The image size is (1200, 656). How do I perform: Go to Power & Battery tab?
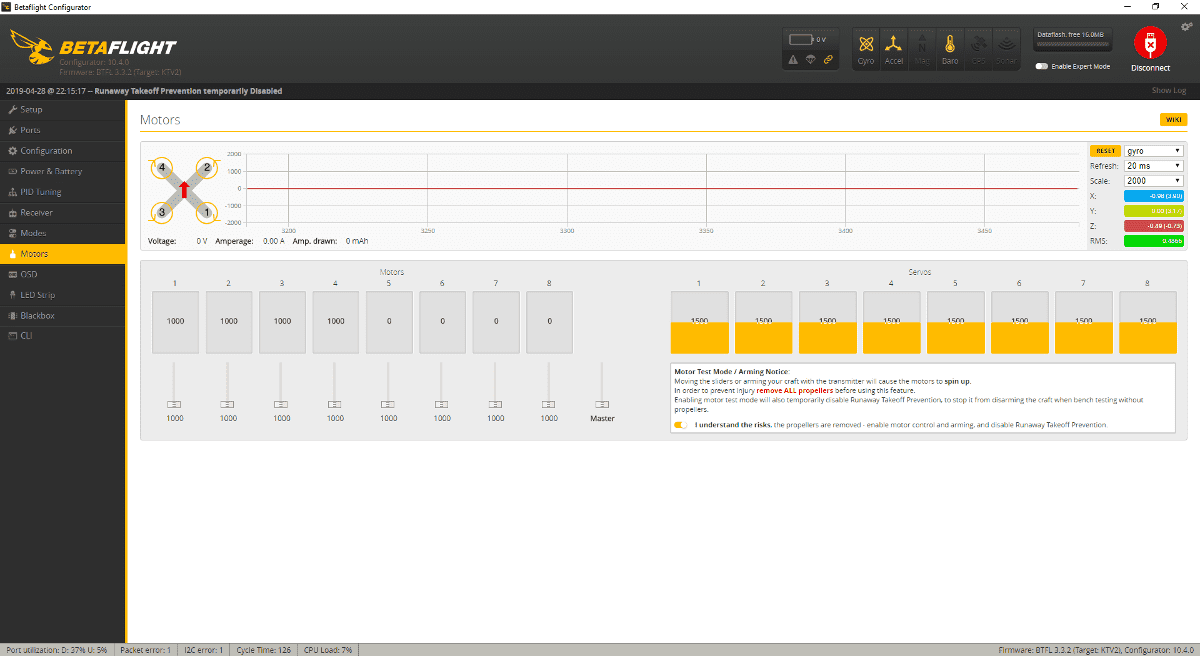(63, 171)
